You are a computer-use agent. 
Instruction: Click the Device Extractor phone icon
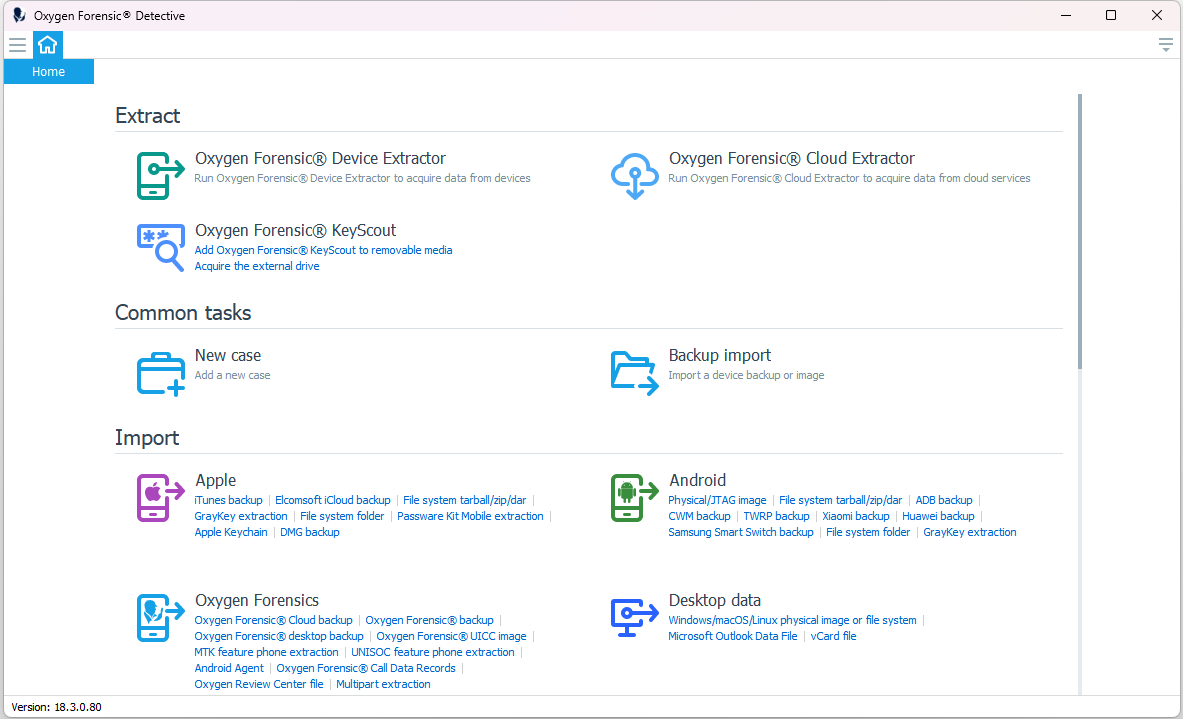pyautogui.click(x=160, y=175)
